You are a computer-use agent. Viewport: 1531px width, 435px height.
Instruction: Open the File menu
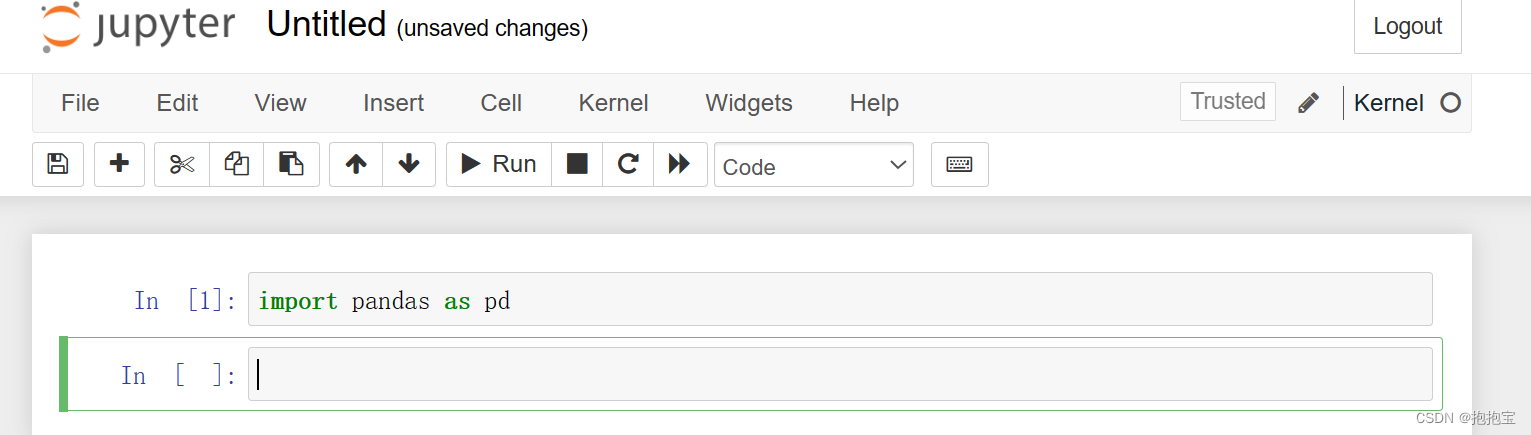[80, 103]
